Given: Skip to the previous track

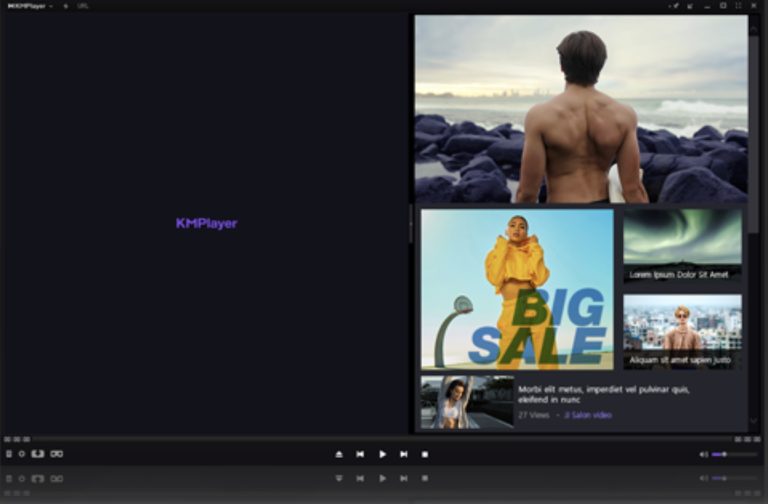Looking at the screenshot, I should (x=360, y=454).
